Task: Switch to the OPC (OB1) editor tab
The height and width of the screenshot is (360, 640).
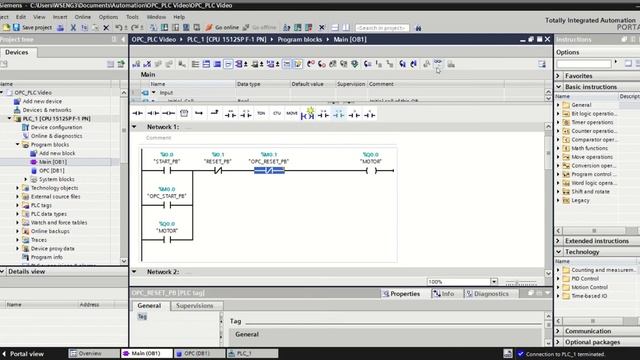Action: point(200,353)
